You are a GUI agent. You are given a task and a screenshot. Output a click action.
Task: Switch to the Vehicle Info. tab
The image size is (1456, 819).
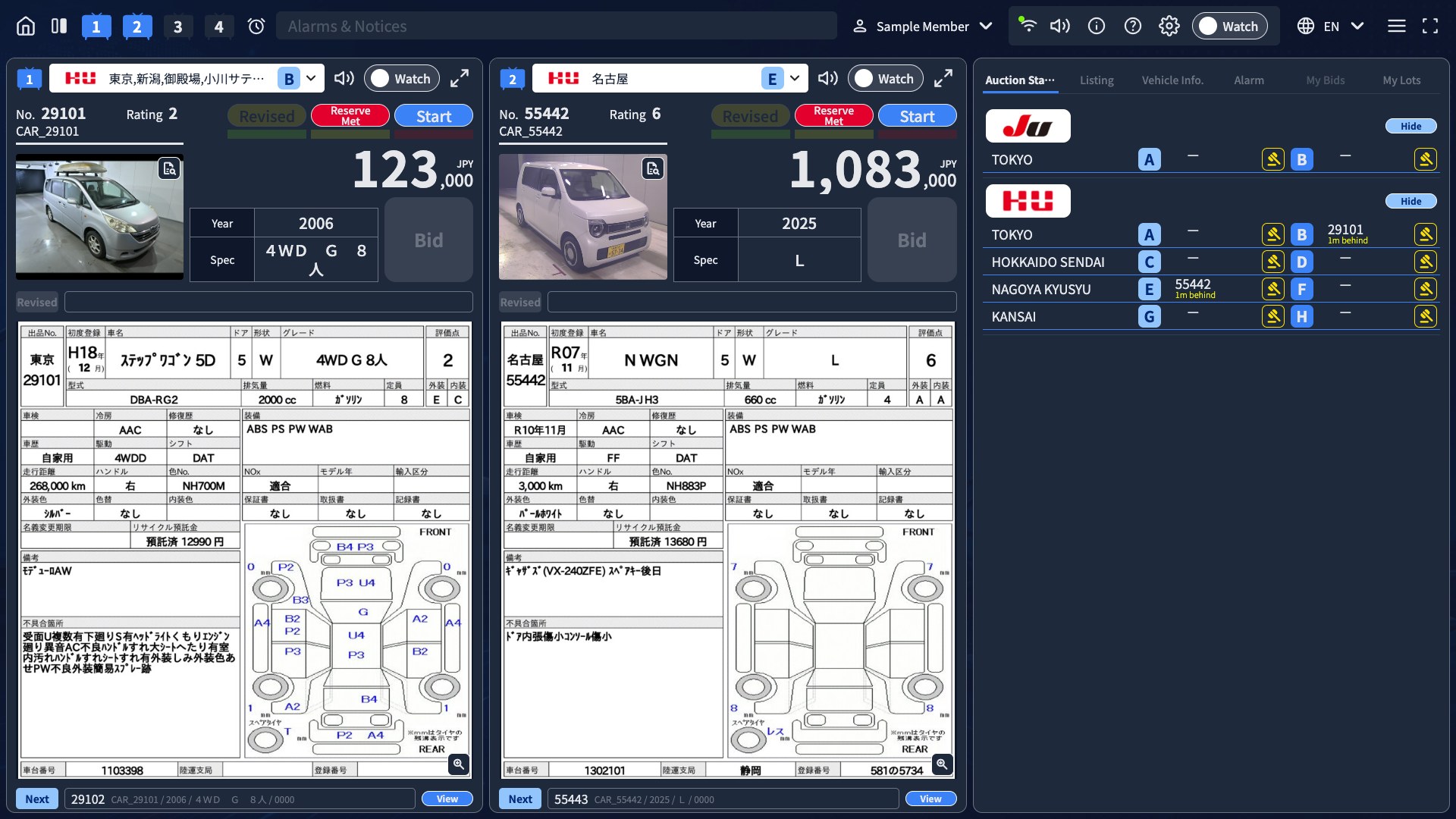pyautogui.click(x=1172, y=80)
